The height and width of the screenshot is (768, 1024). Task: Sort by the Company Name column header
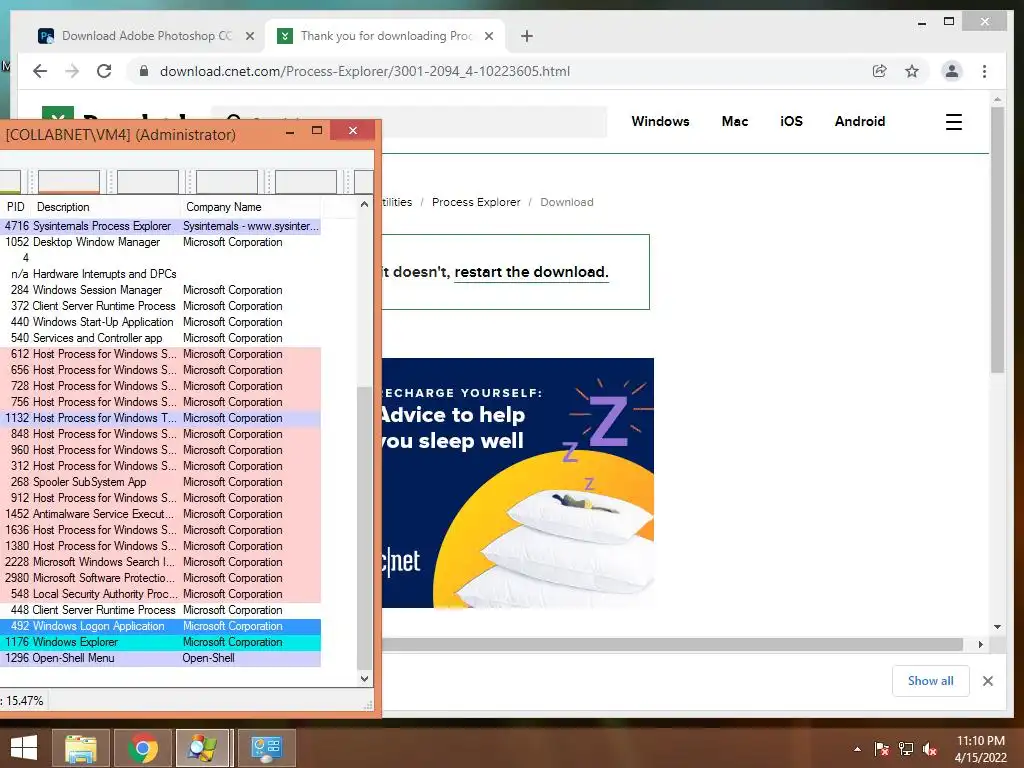pyautogui.click(x=250, y=207)
